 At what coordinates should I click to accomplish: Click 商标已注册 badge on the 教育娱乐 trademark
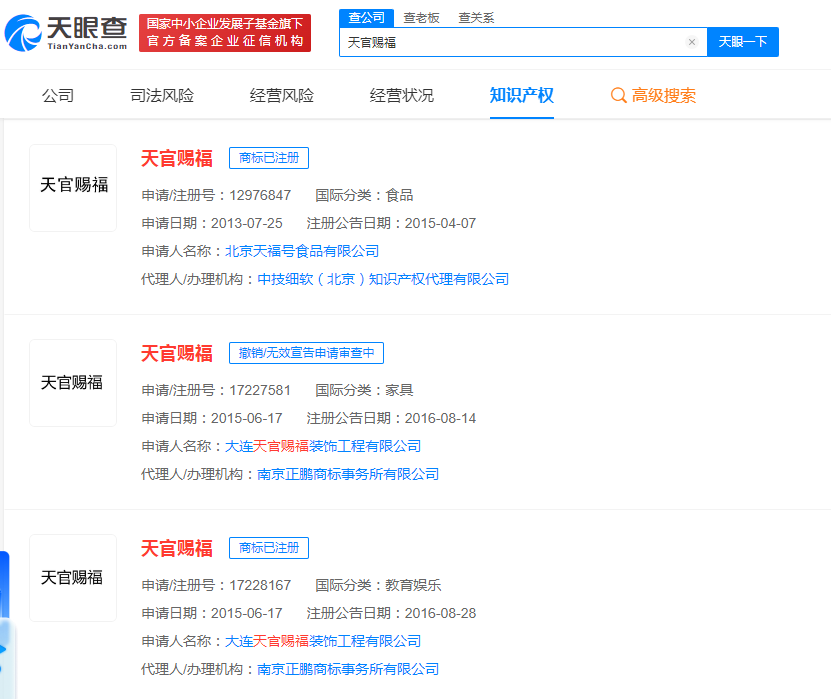269,548
